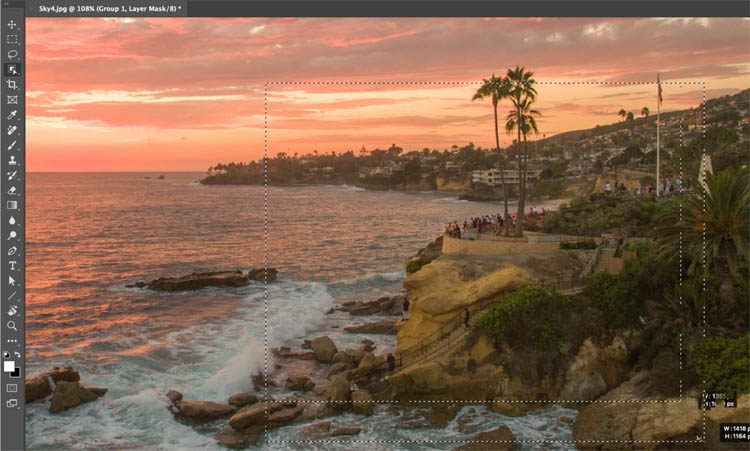
Task: Select the History Brush tool
Action: coord(12,175)
